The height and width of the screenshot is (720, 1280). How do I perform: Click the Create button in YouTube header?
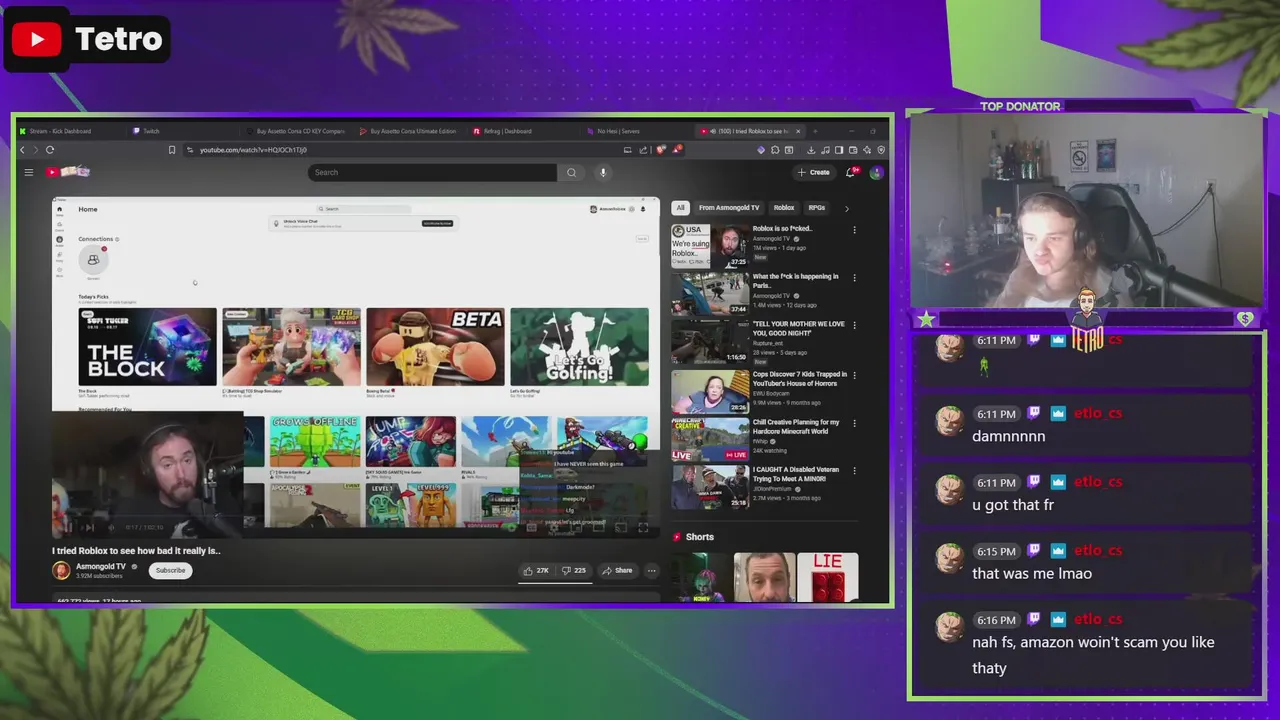814,172
